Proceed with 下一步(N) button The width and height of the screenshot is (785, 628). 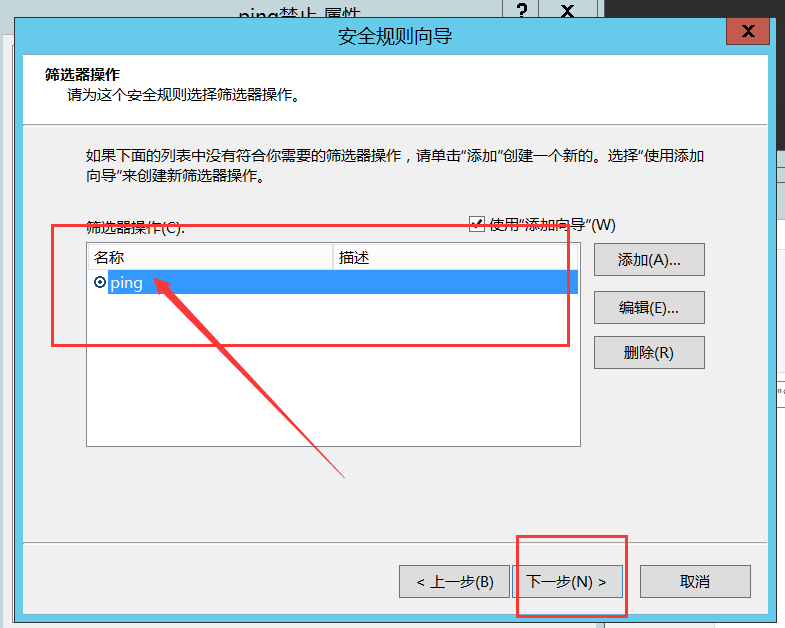pyautogui.click(x=567, y=581)
